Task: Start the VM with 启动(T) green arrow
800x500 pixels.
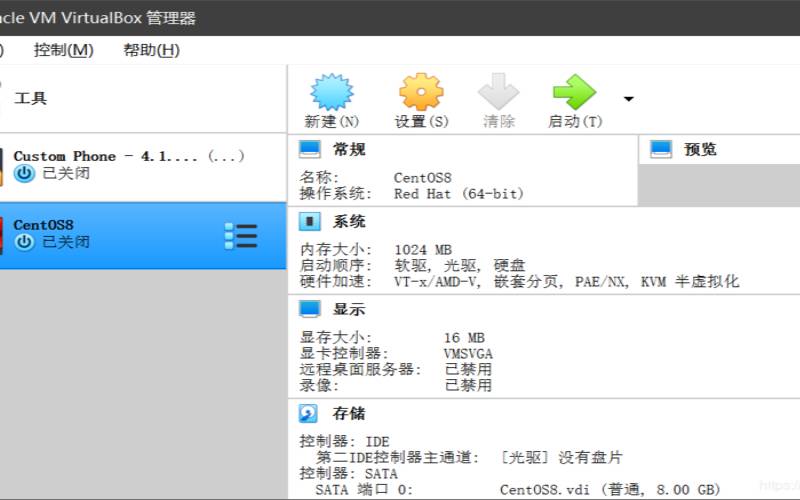Action: (x=574, y=92)
